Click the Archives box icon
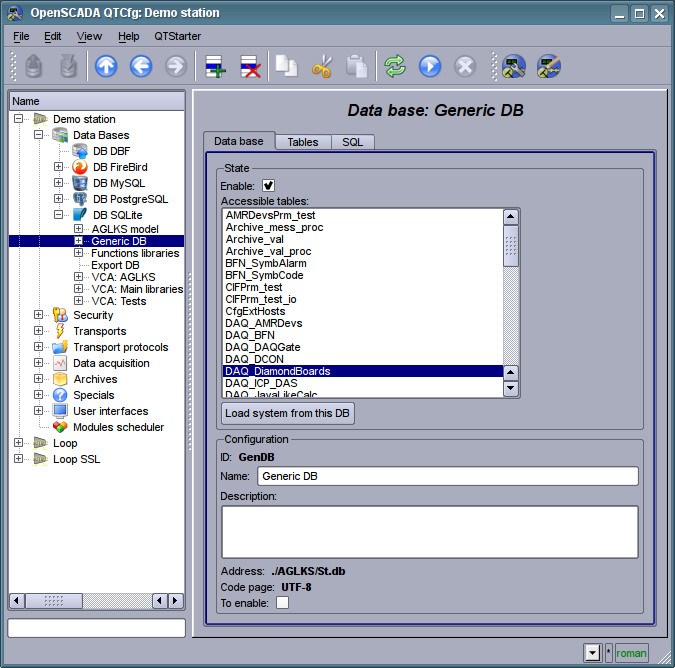Viewport: 675px width, 668px height. coord(60,379)
